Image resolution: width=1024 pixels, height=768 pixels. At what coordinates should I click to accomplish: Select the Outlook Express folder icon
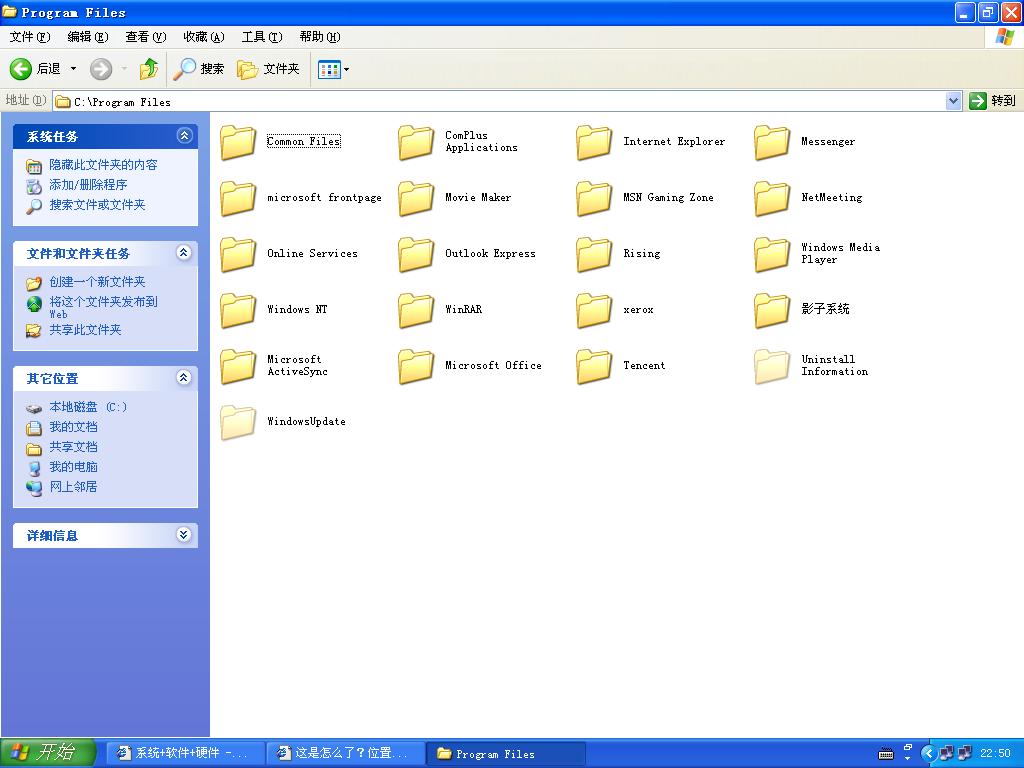tap(416, 254)
